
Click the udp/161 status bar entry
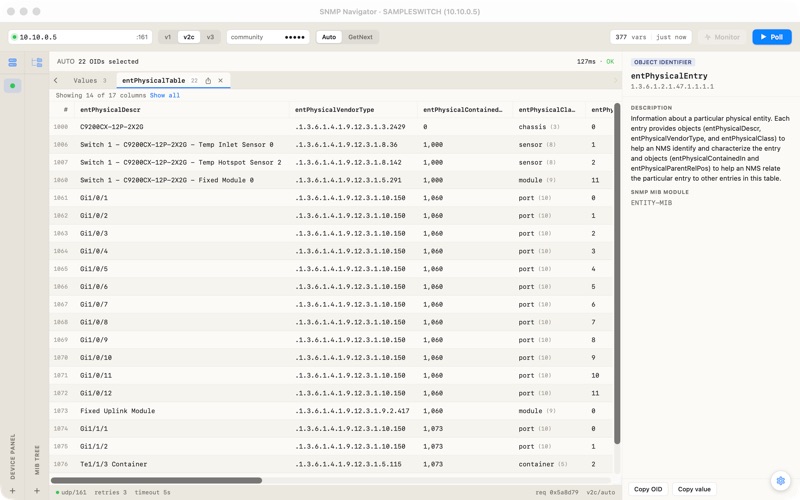pos(71,492)
